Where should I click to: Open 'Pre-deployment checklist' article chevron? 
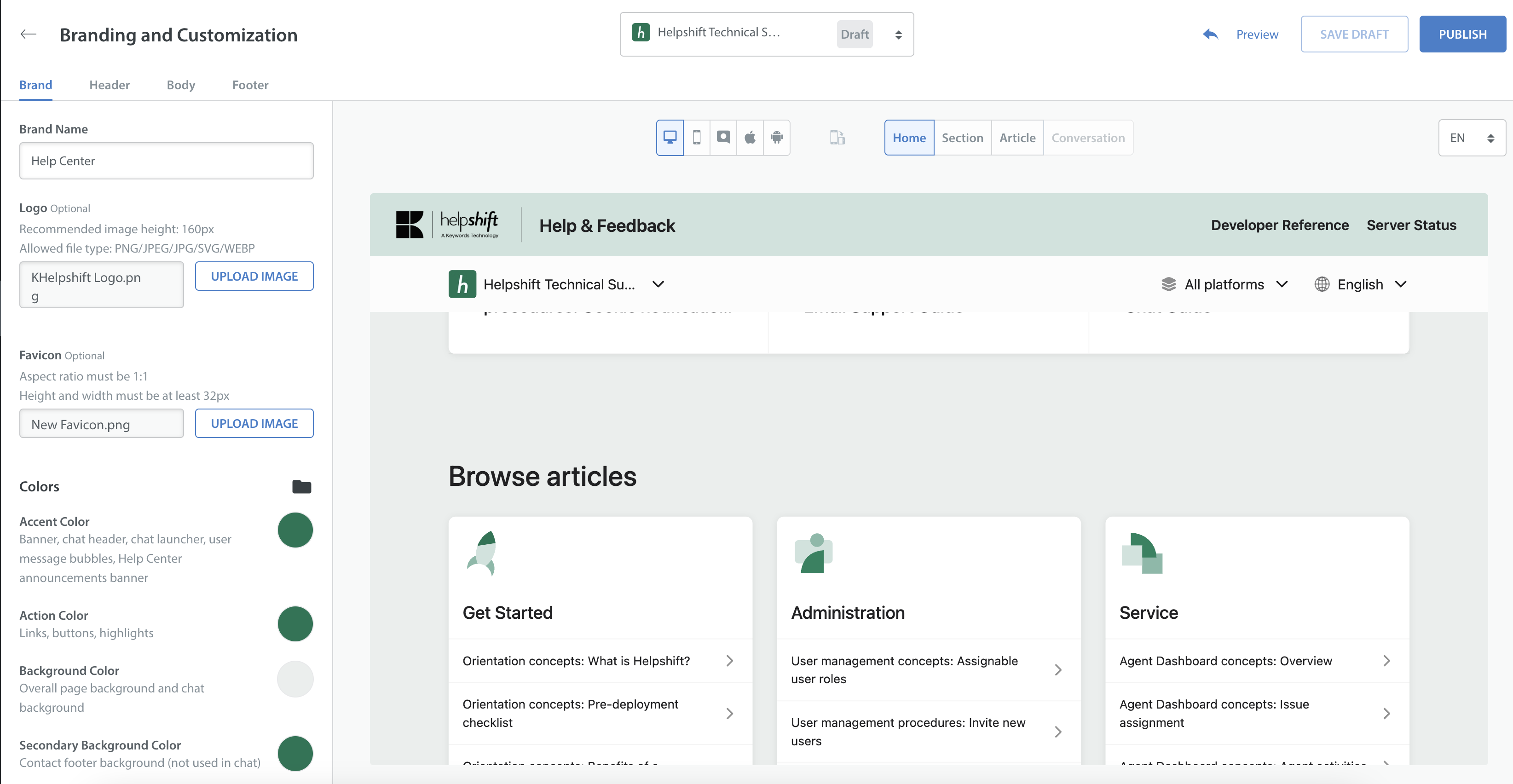coord(729,714)
